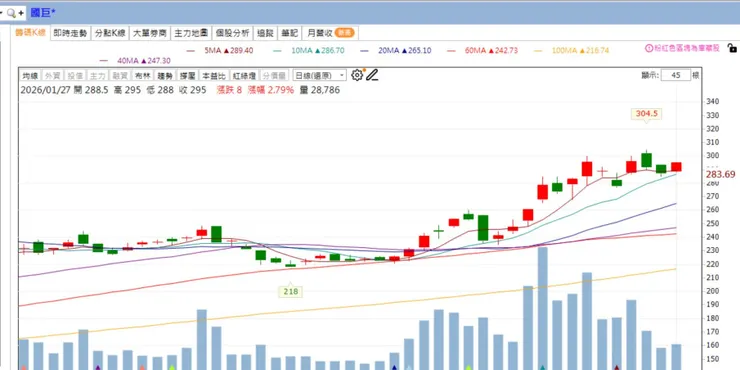
Task: Toggle the unlocked padlock icon
Action: point(732,48)
